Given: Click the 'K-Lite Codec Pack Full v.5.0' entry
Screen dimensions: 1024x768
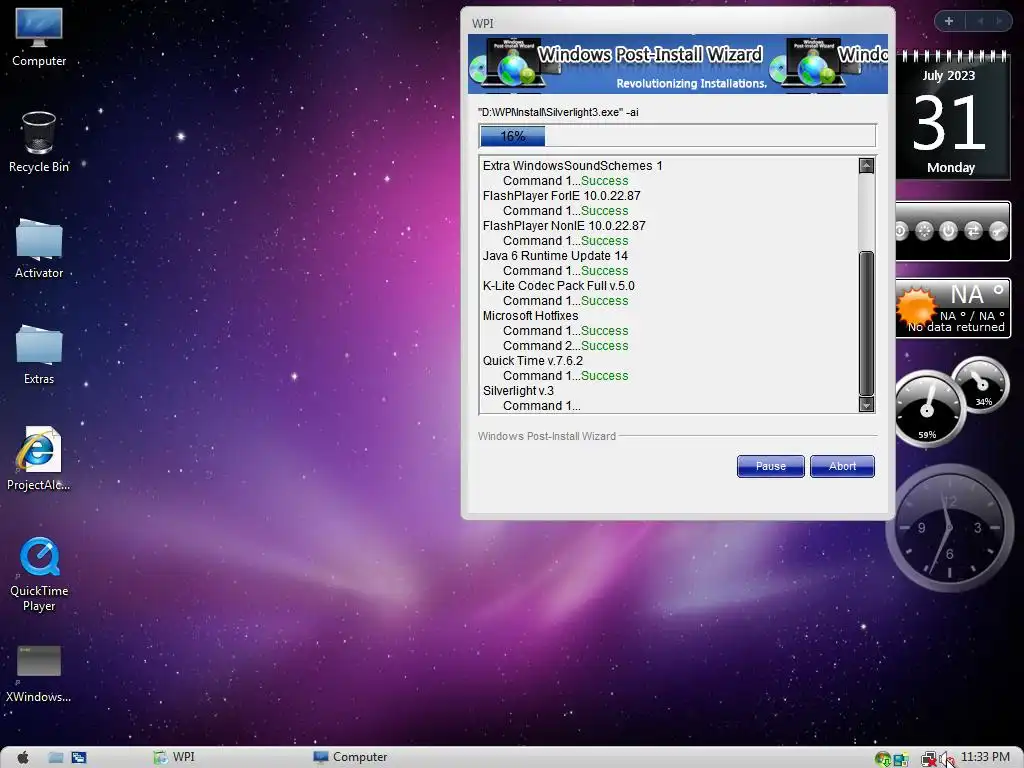Looking at the screenshot, I should pos(558,286).
